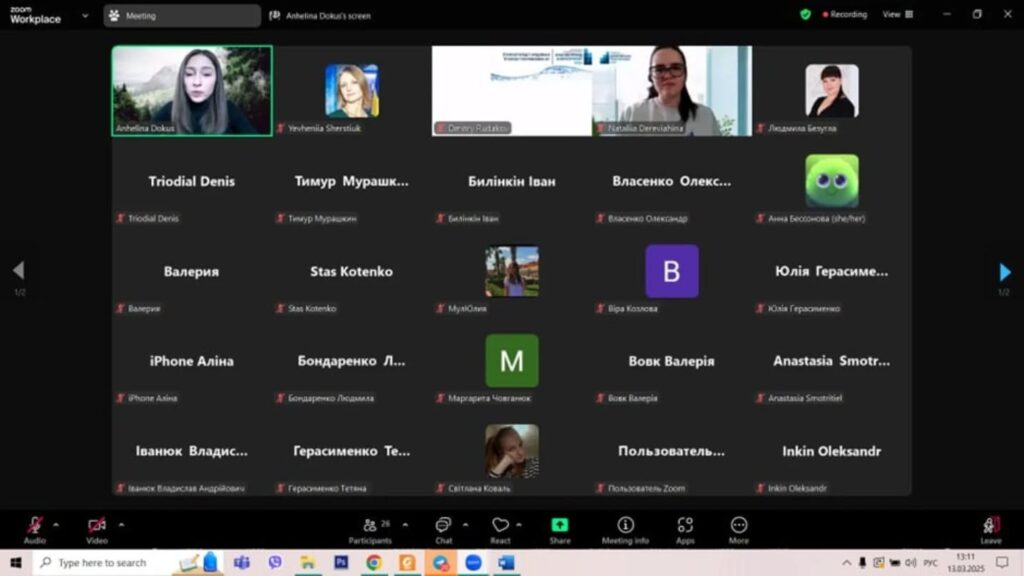Go to the next page of participants

[x=1004, y=272]
